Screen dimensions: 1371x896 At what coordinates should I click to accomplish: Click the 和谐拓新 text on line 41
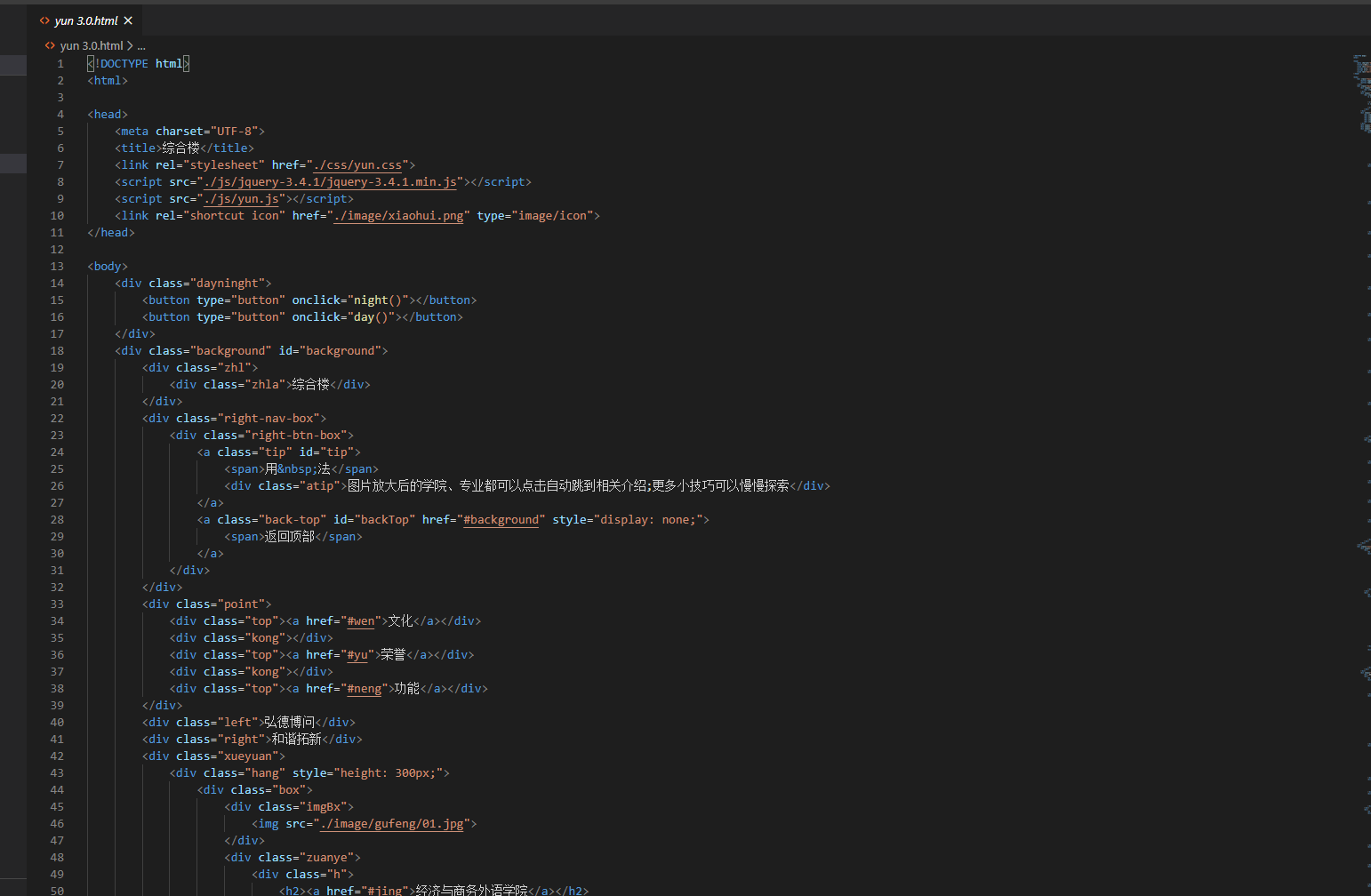[297, 740]
